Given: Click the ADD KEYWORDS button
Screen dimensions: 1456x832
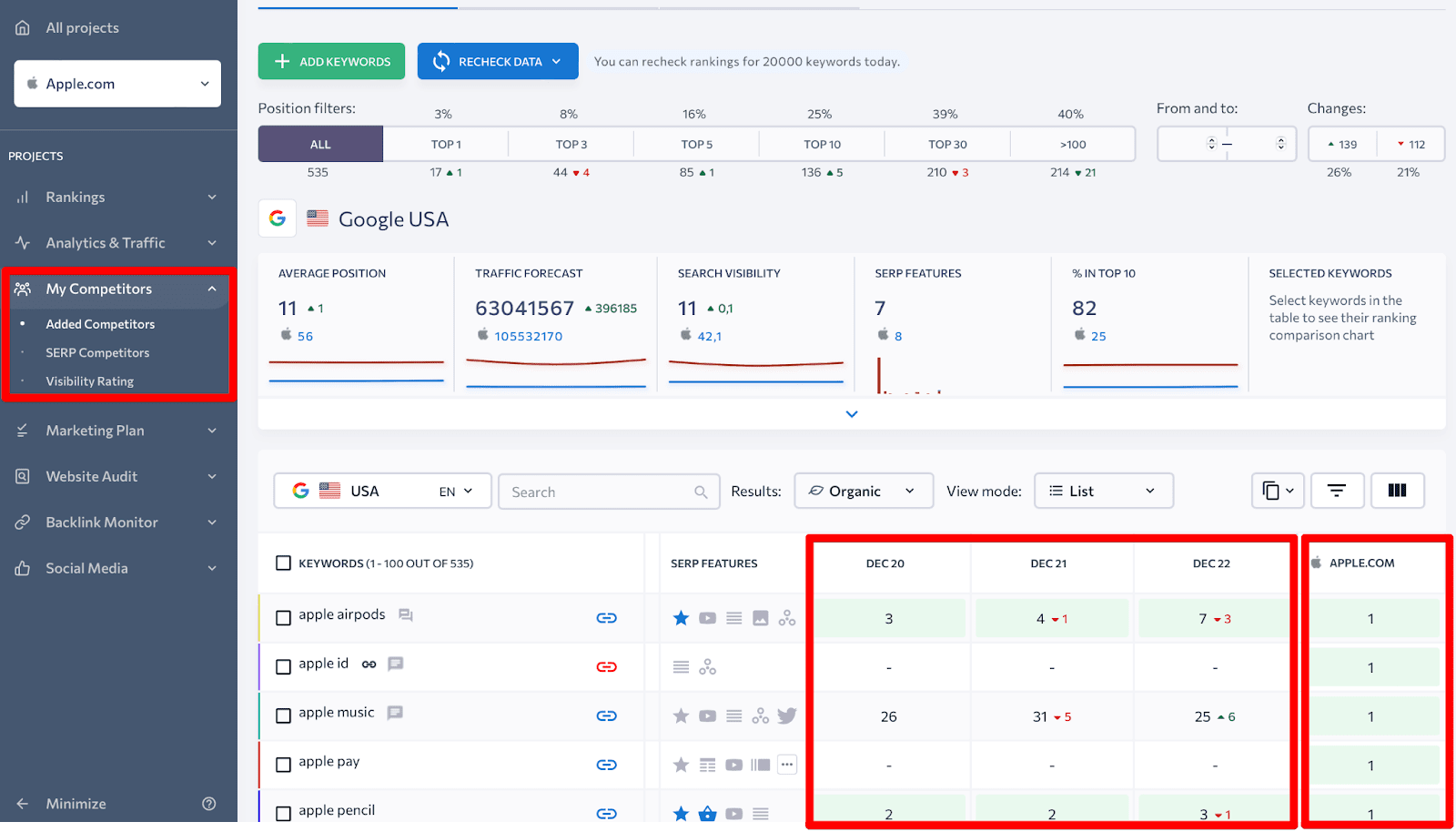Looking at the screenshot, I should click(x=331, y=61).
